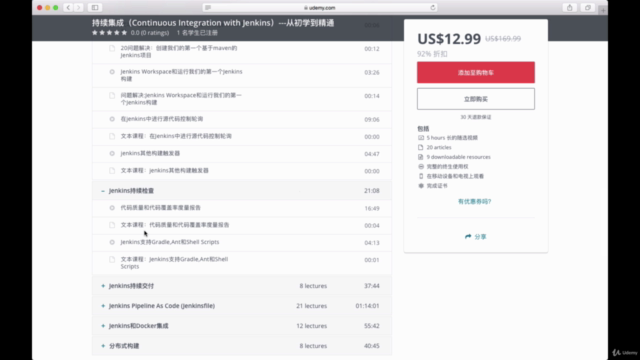
Task: Click the white buy-now button
Action: point(476,99)
